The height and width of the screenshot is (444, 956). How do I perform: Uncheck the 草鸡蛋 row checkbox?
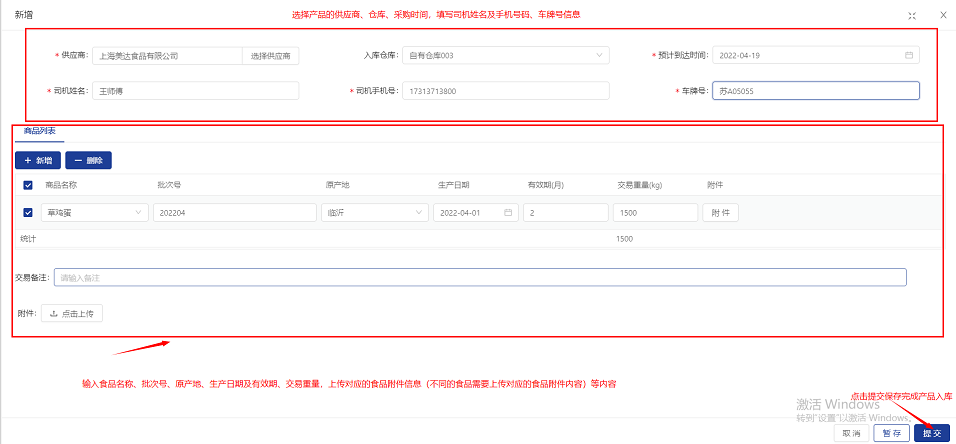click(x=28, y=212)
